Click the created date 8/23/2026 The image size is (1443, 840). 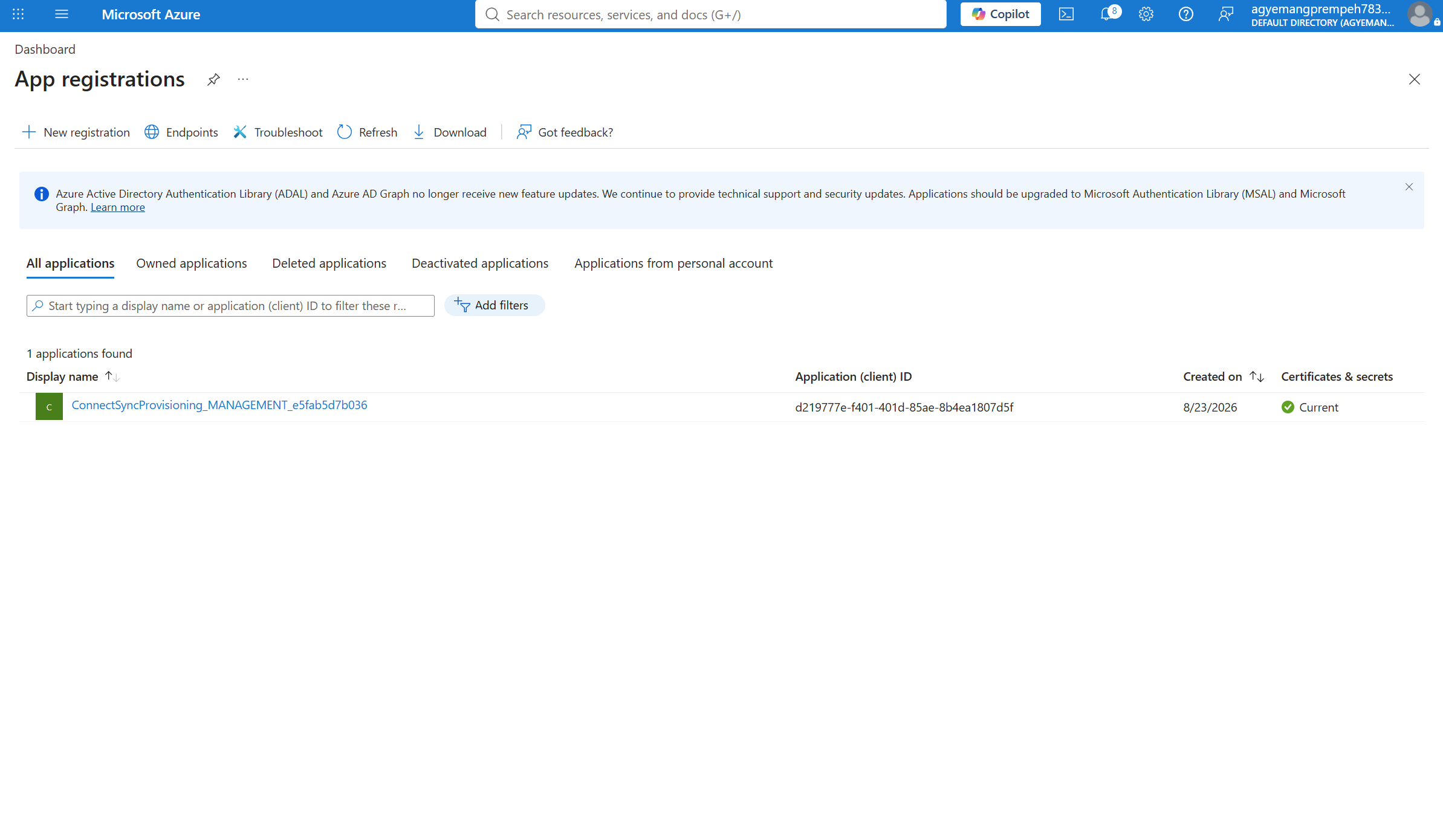point(1210,407)
